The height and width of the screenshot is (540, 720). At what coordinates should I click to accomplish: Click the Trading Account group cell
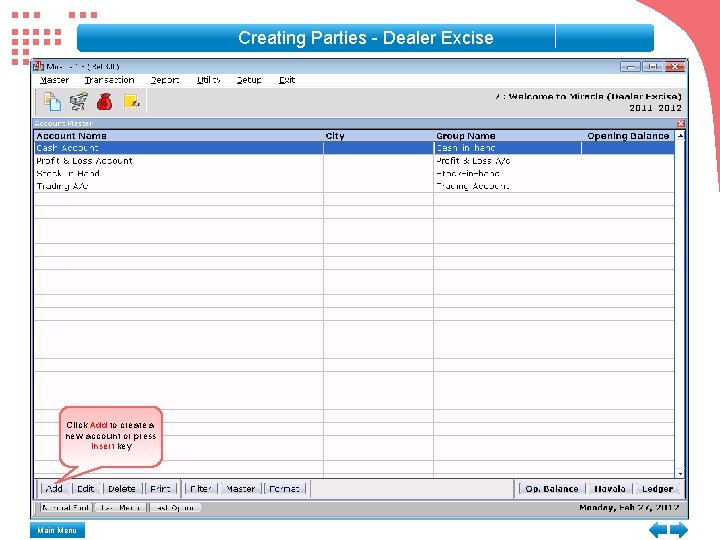tap(507, 186)
